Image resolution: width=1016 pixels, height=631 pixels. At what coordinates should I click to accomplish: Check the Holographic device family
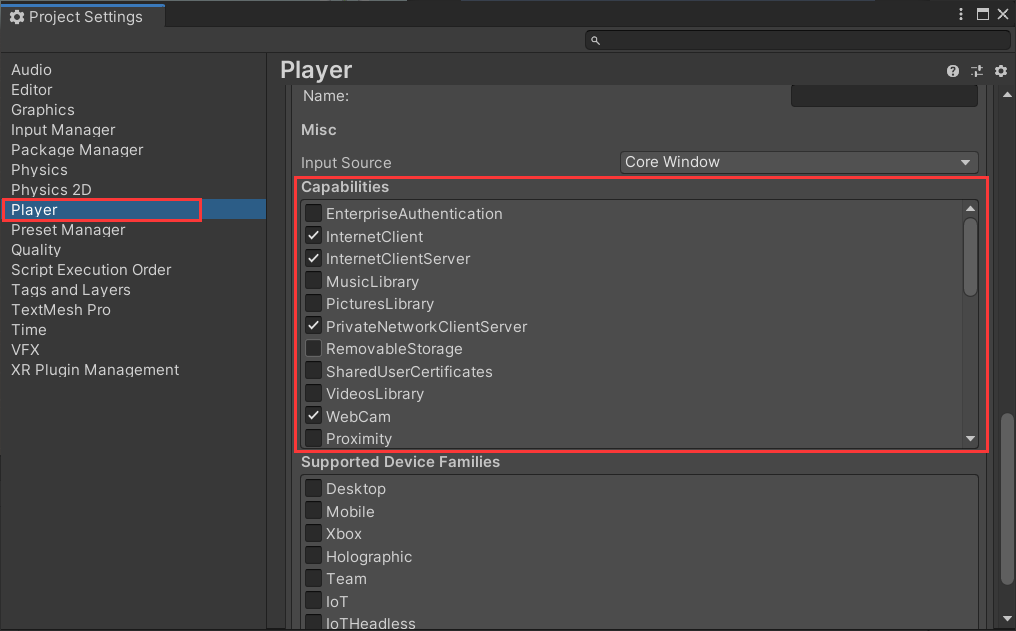[314, 557]
